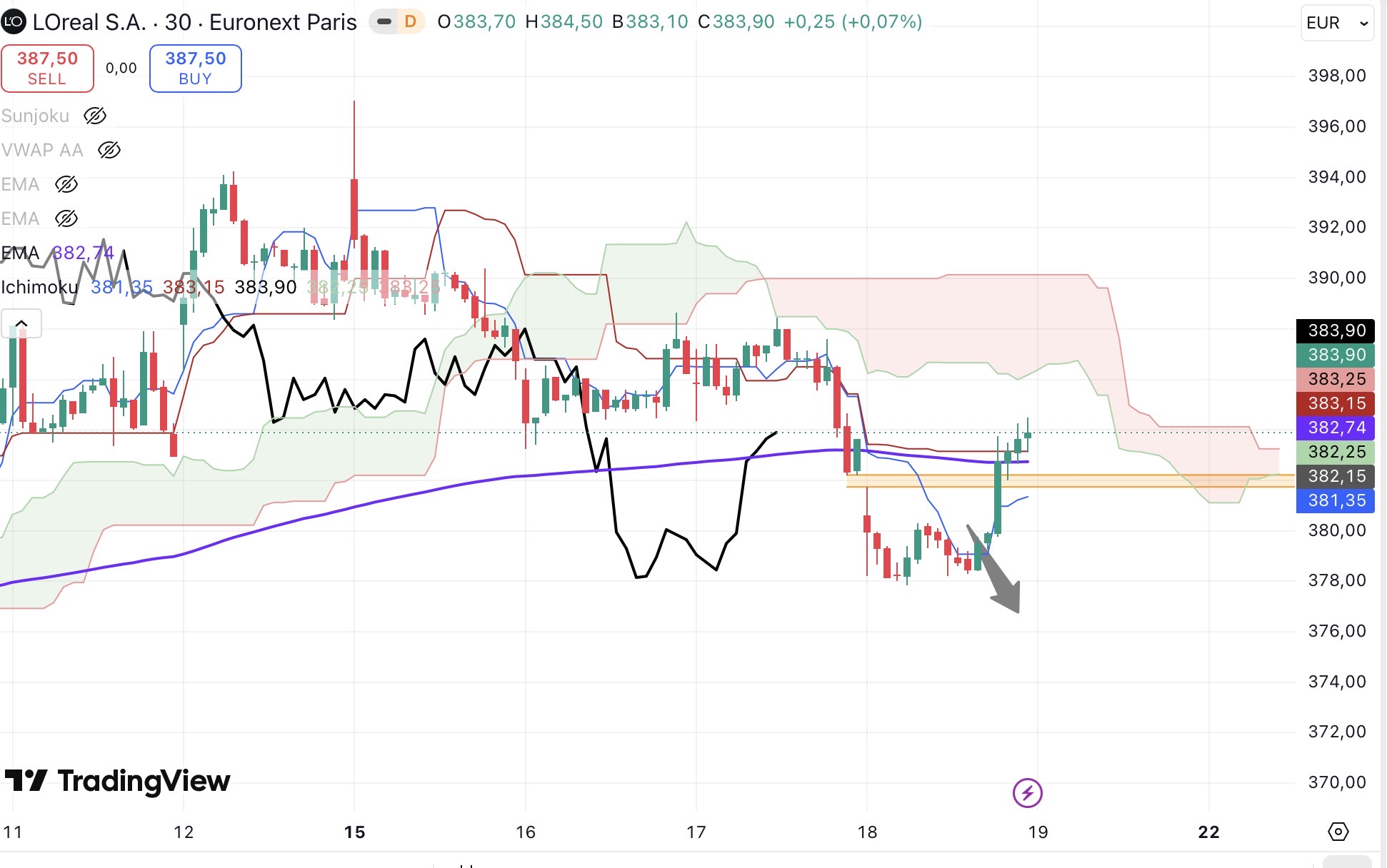Click the purple 382,74 price axis tag
The width and height of the screenshot is (1387, 868).
coord(1336,428)
